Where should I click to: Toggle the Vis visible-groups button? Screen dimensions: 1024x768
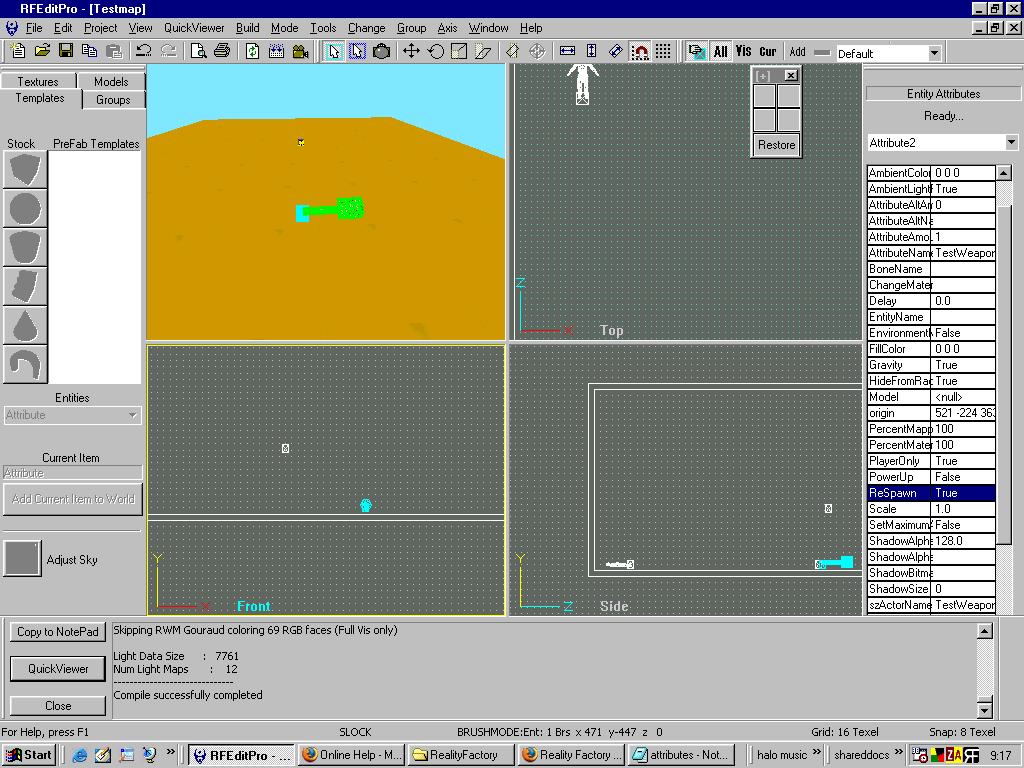click(744, 51)
